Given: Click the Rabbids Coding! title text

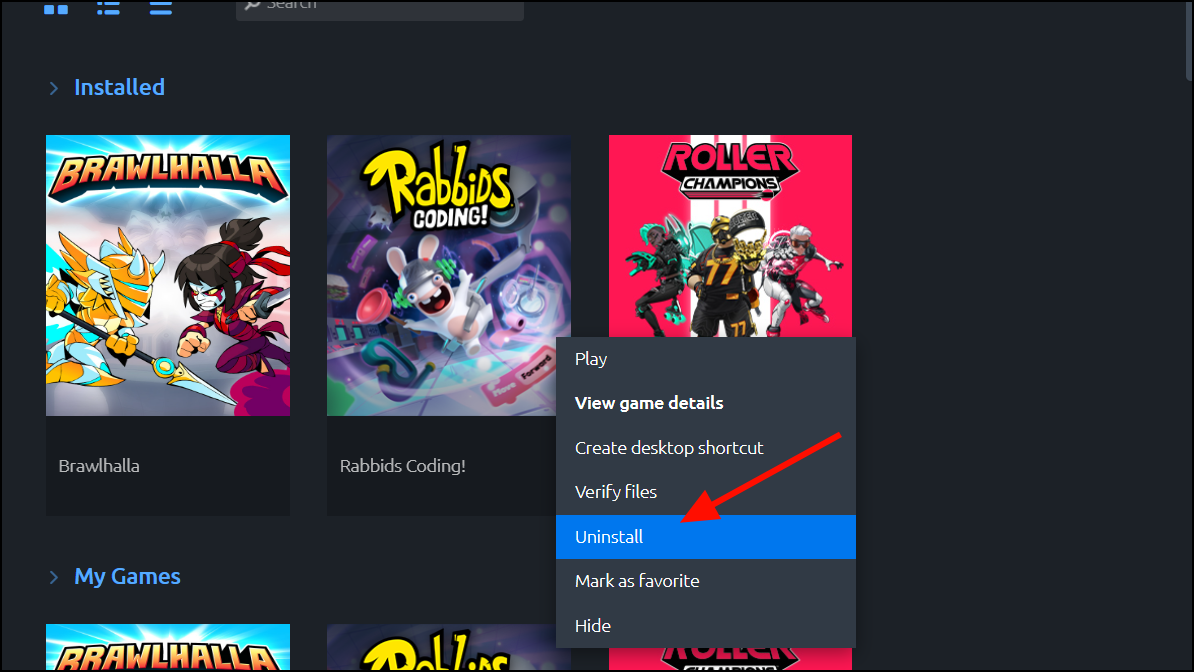Looking at the screenshot, I should [x=403, y=466].
